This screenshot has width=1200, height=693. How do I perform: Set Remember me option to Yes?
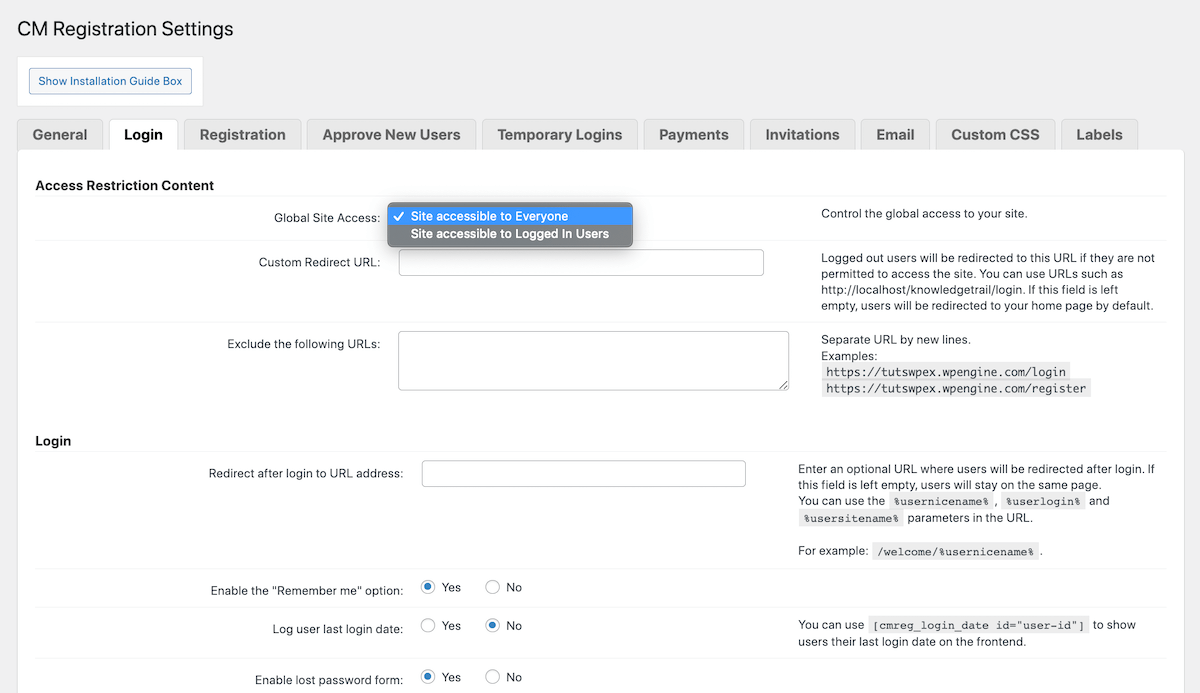point(428,588)
